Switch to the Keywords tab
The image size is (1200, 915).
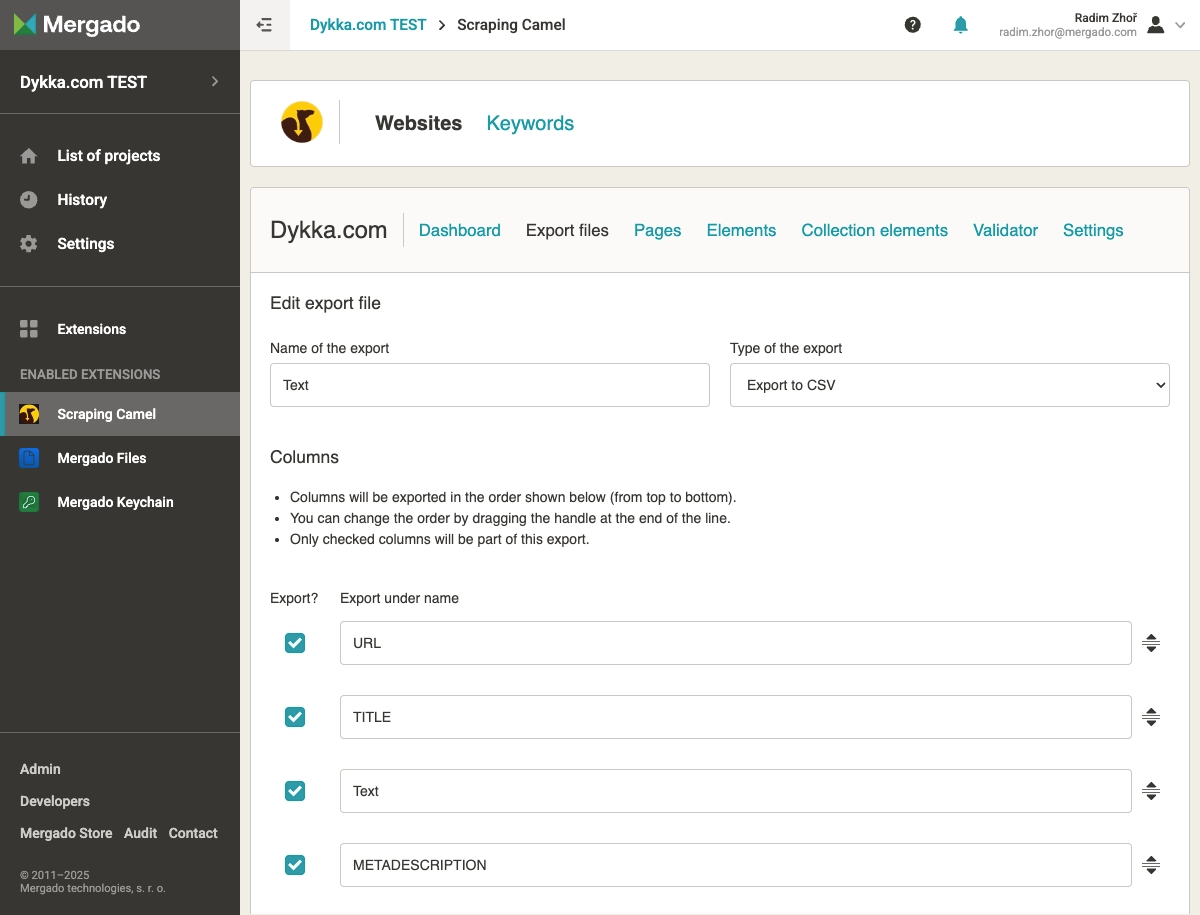tap(530, 124)
